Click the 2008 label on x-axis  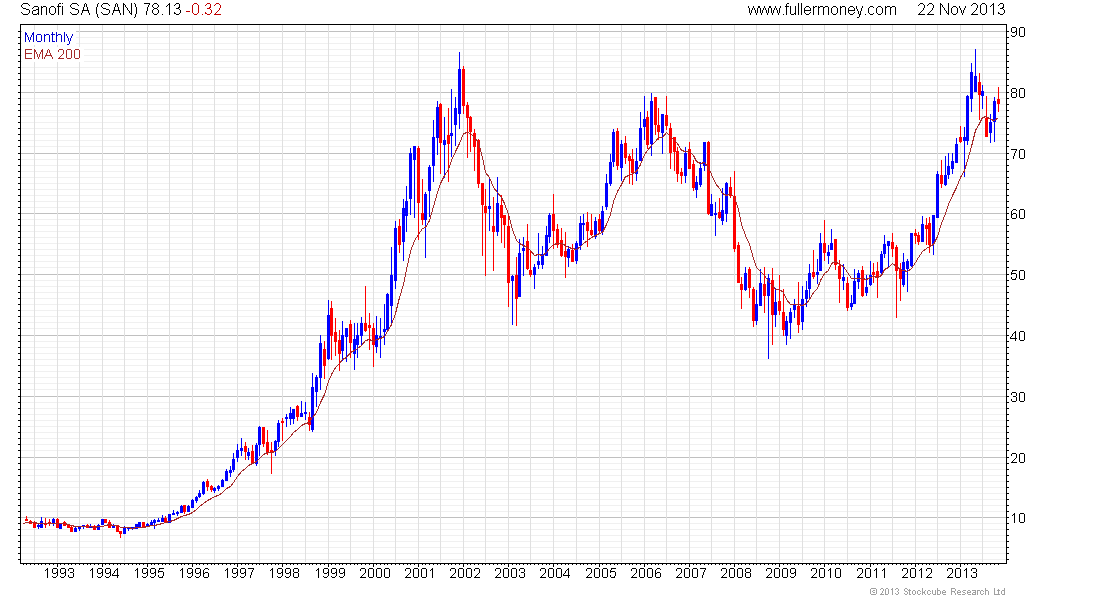tap(735, 573)
